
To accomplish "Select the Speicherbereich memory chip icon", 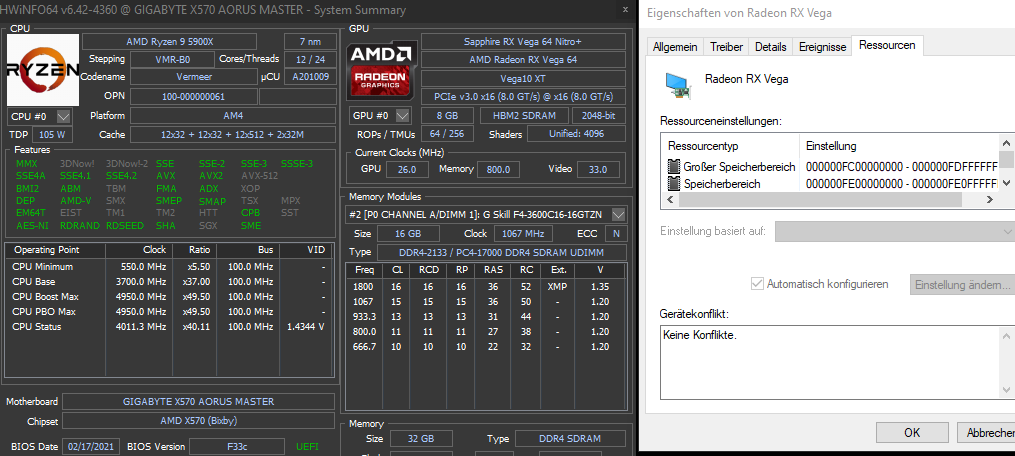I will coord(674,183).
